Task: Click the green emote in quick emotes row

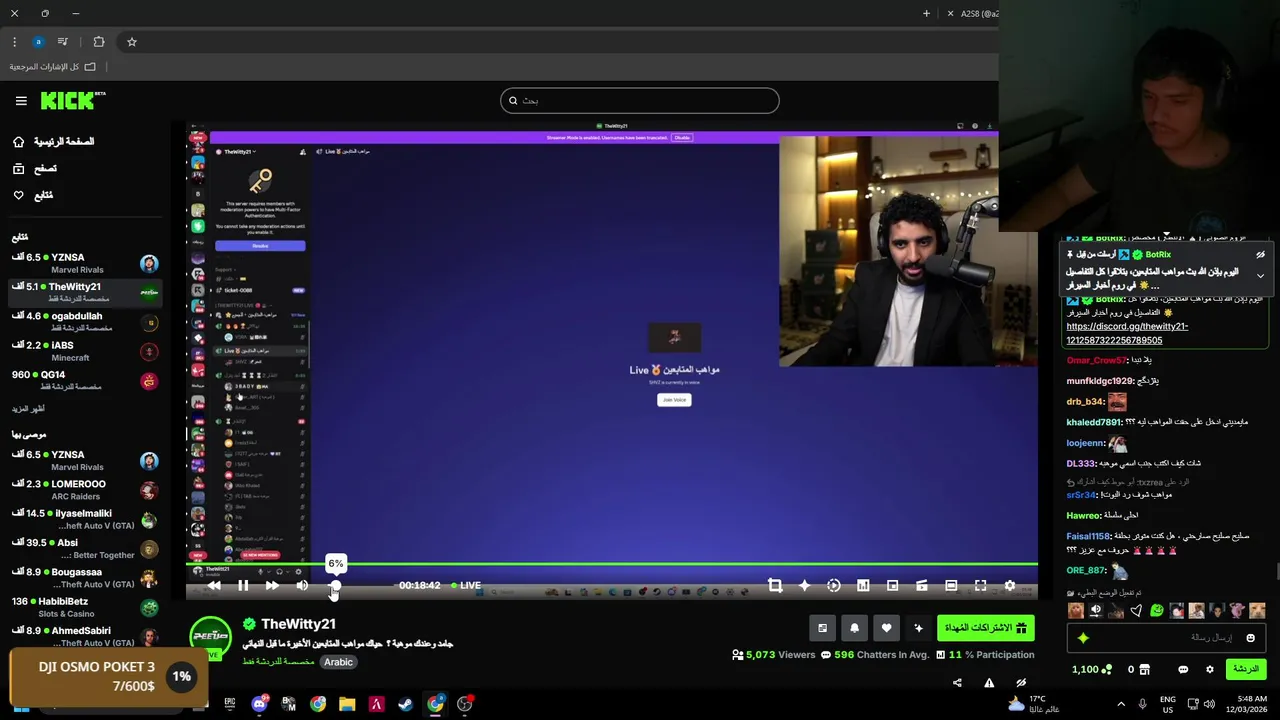Action: click(1157, 610)
